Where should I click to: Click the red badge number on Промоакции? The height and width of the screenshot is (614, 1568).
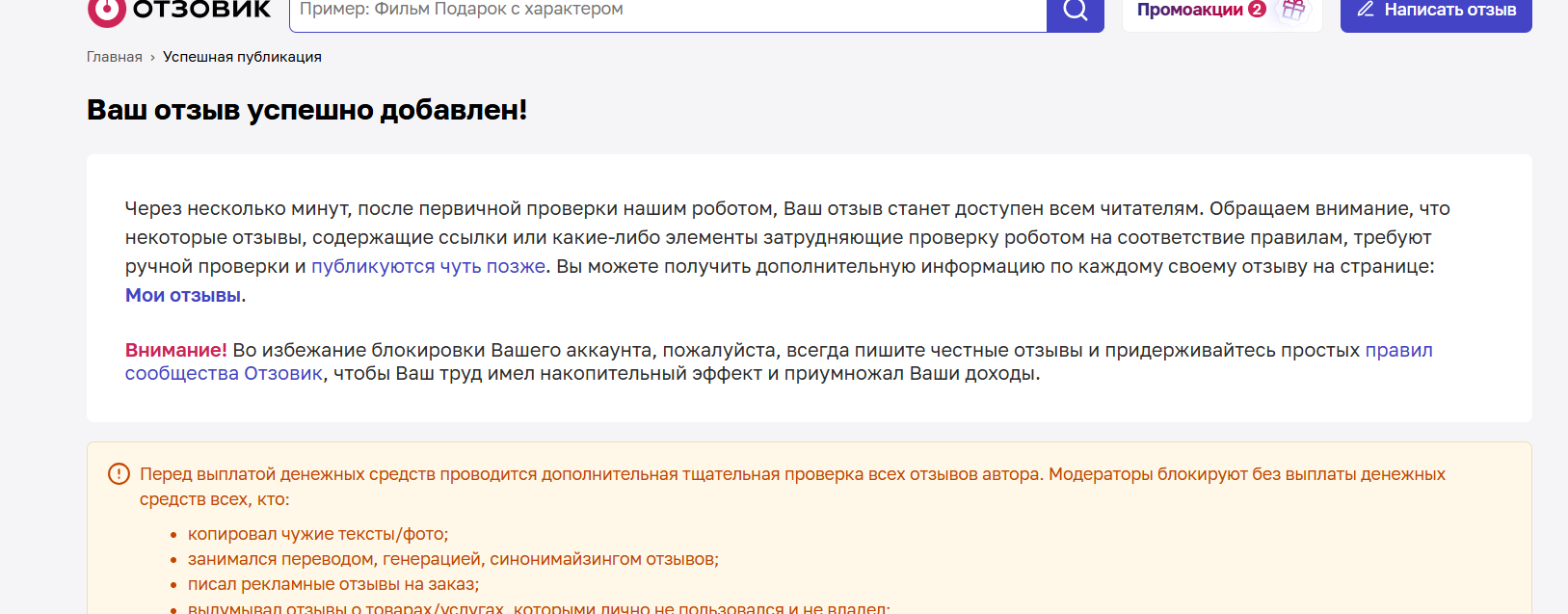(1257, 9)
